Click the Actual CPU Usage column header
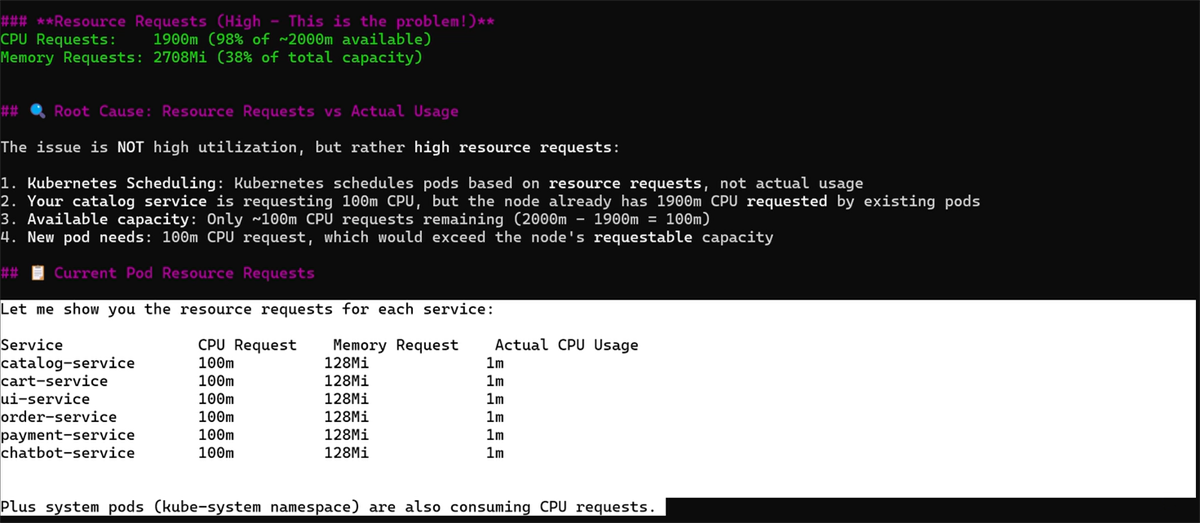Screen dimensions: 1200x523 566,345
